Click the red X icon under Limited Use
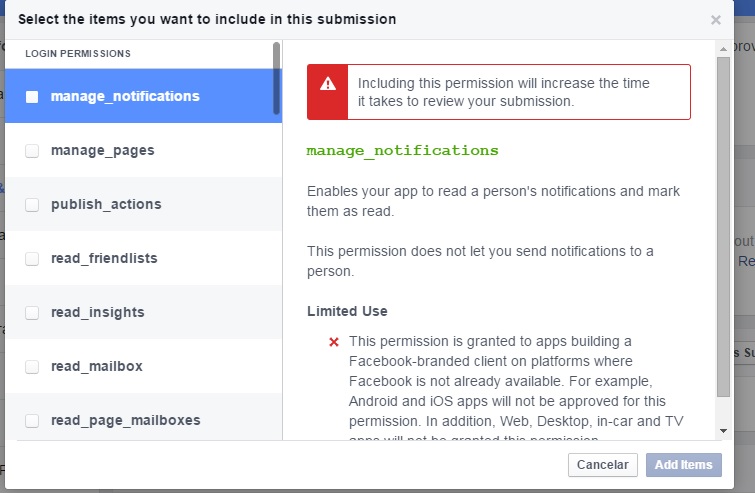The image size is (755, 493). point(334,342)
